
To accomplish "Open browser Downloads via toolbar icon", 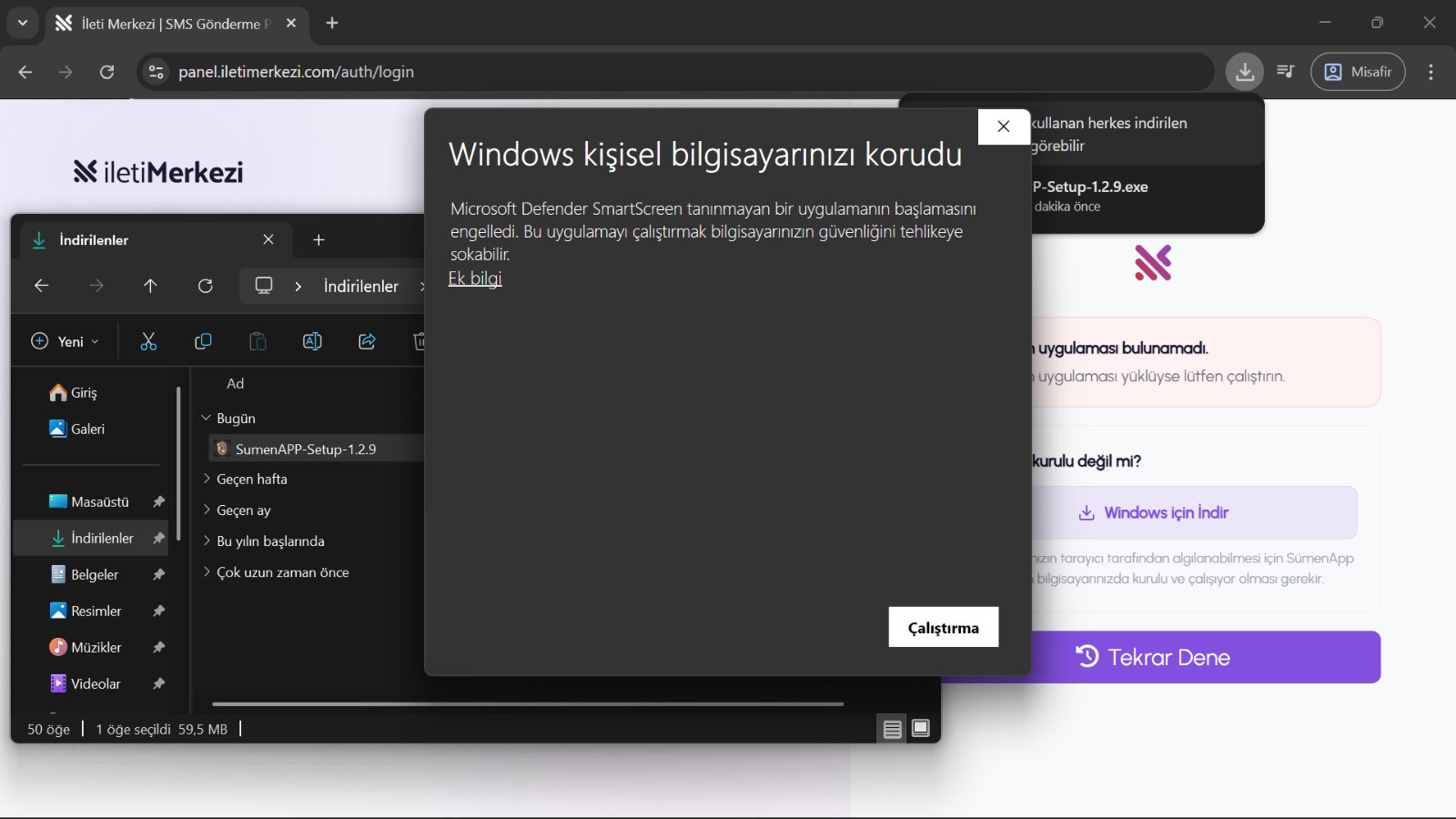I will click(1244, 72).
